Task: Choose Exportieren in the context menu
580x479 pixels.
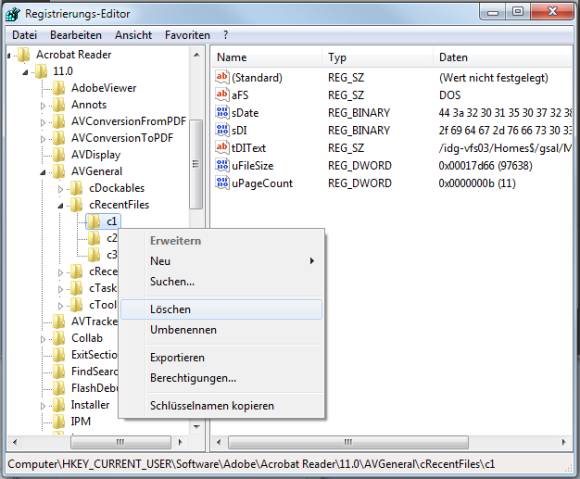Action: coord(222,358)
